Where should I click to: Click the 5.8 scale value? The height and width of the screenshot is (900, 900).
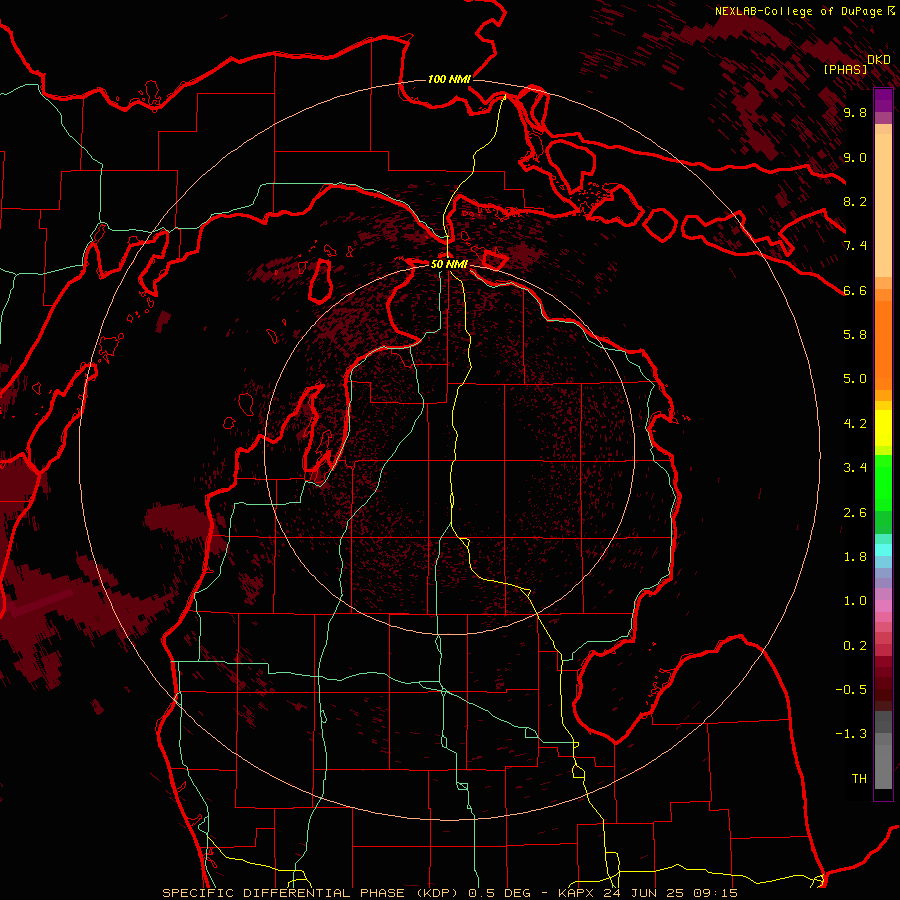tap(855, 335)
